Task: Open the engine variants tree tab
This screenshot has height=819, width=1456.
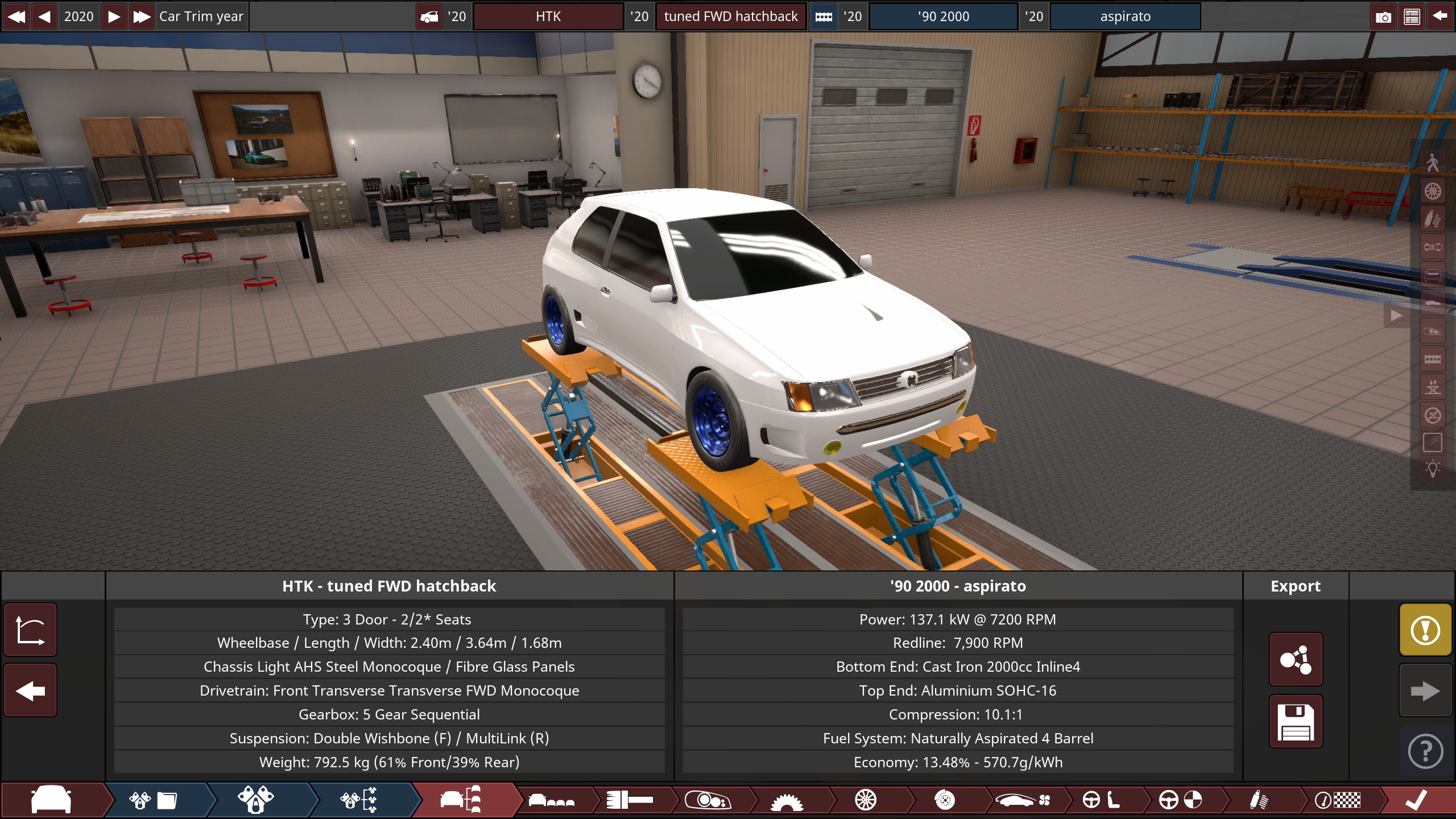Action: (x=359, y=800)
